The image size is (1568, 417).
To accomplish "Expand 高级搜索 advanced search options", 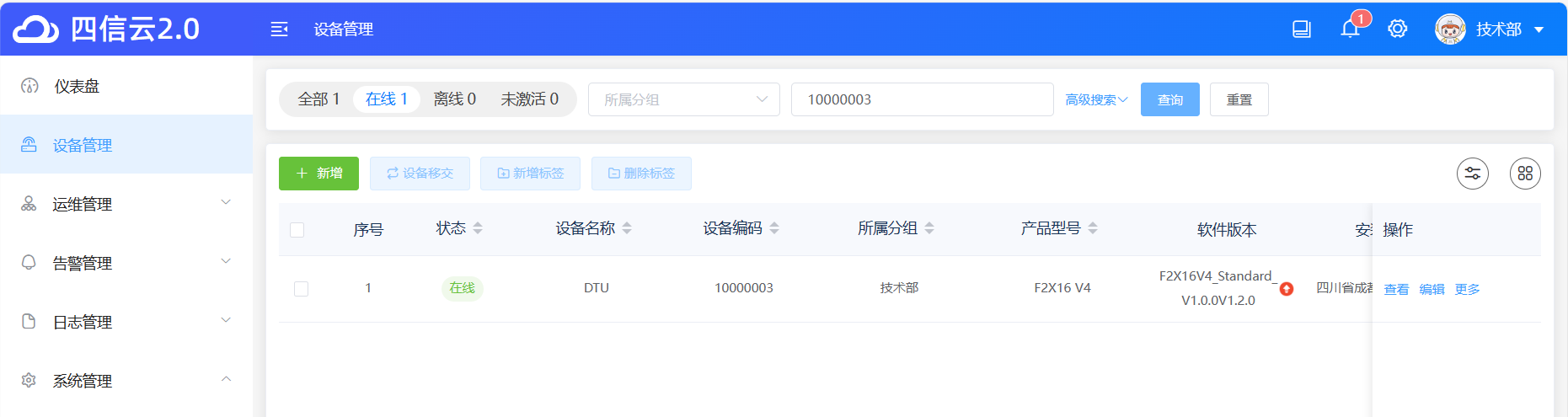I will pyautogui.click(x=1096, y=99).
